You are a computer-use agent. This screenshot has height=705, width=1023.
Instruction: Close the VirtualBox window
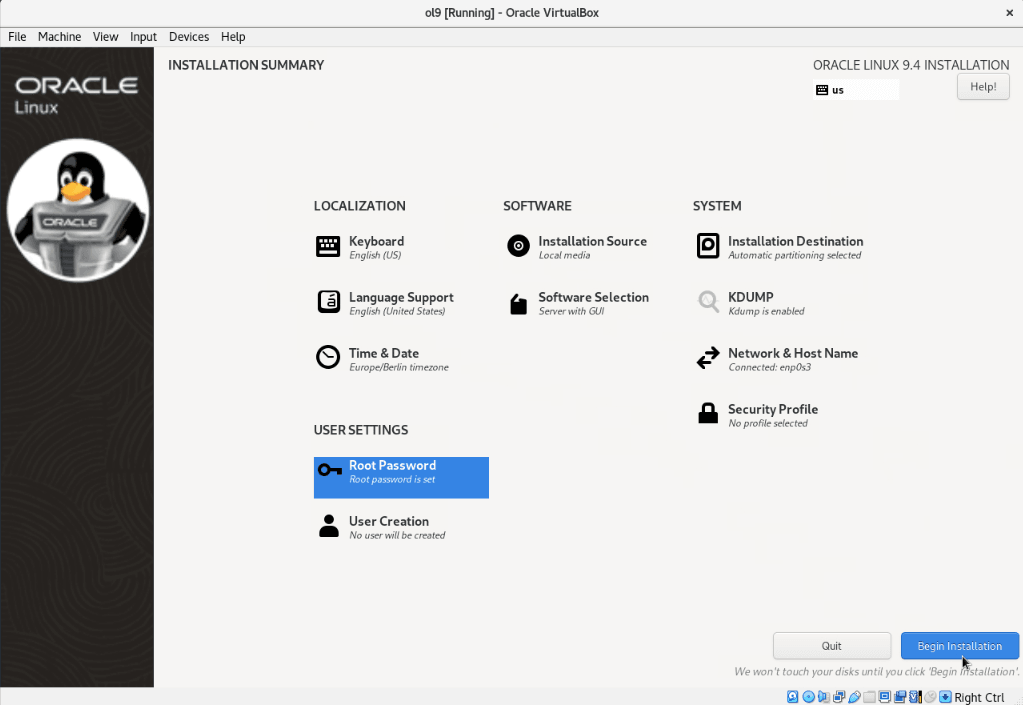pos(1009,12)
